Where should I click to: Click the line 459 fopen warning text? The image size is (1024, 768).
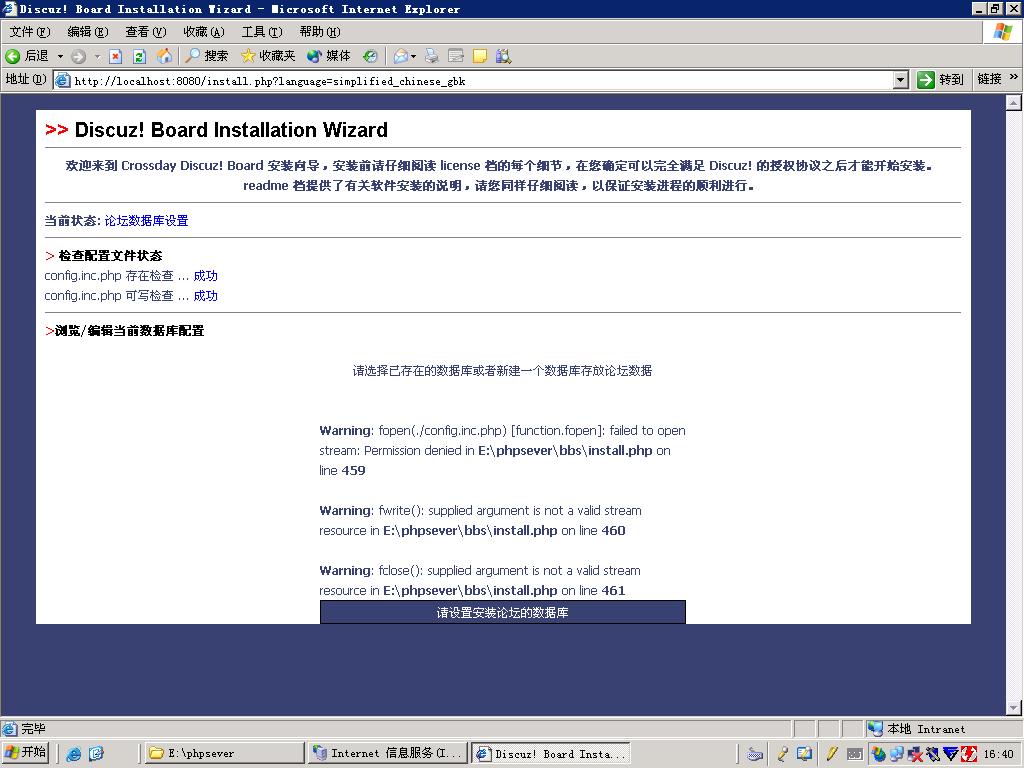502,451
